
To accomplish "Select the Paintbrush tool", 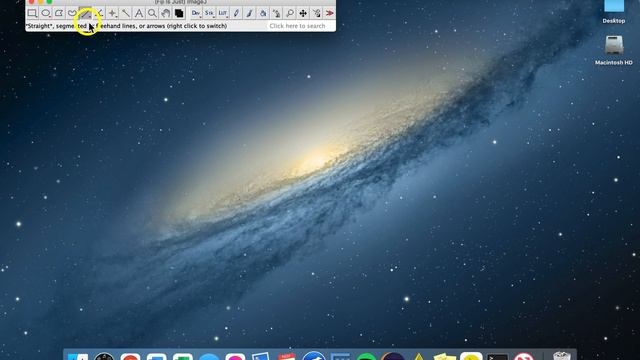I will coord(249,13).
